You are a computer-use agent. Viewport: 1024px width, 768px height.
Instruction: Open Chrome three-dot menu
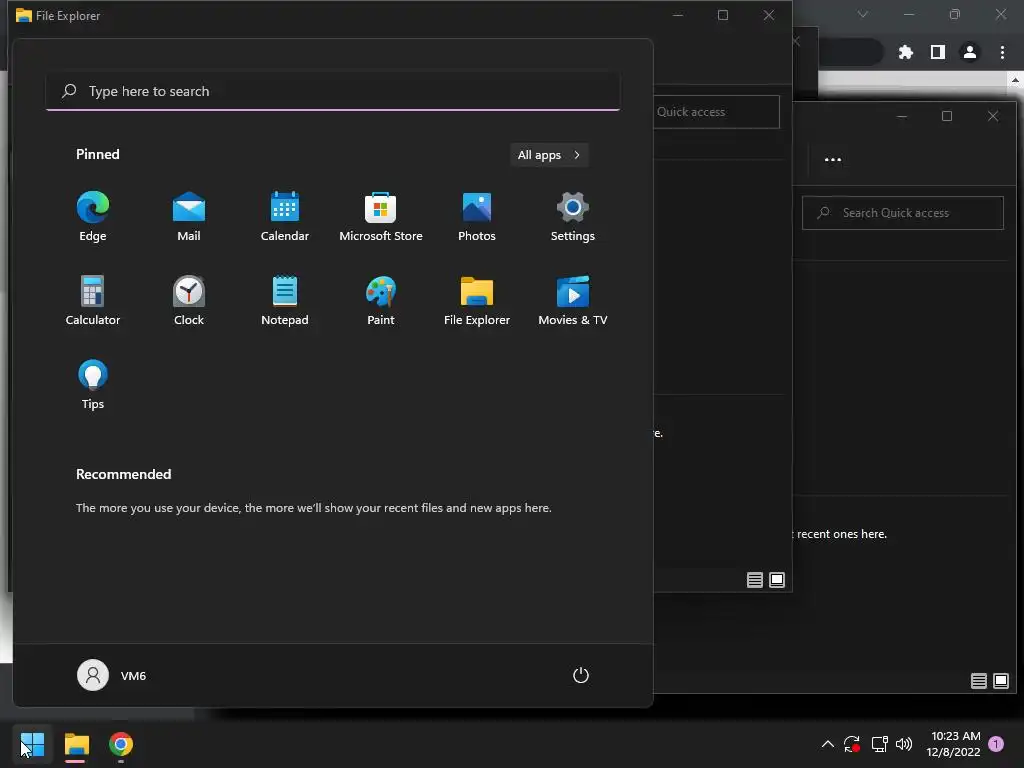pos(1002,52)
